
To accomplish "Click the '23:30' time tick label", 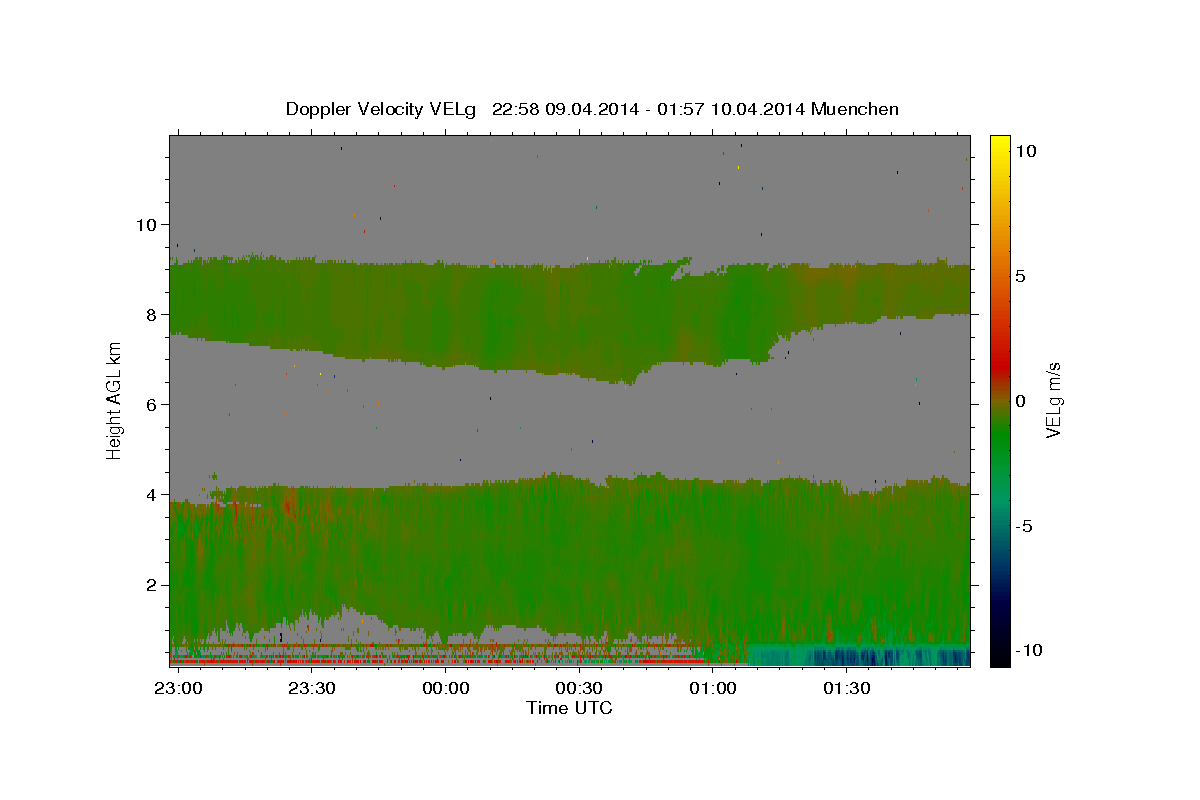I will (312, 688).
